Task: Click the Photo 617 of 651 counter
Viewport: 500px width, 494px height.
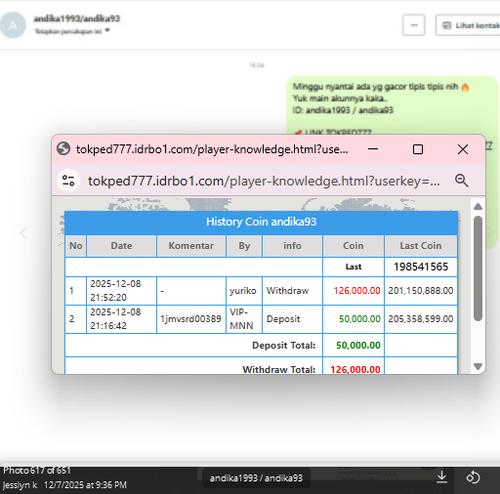Action: [37, 470]
